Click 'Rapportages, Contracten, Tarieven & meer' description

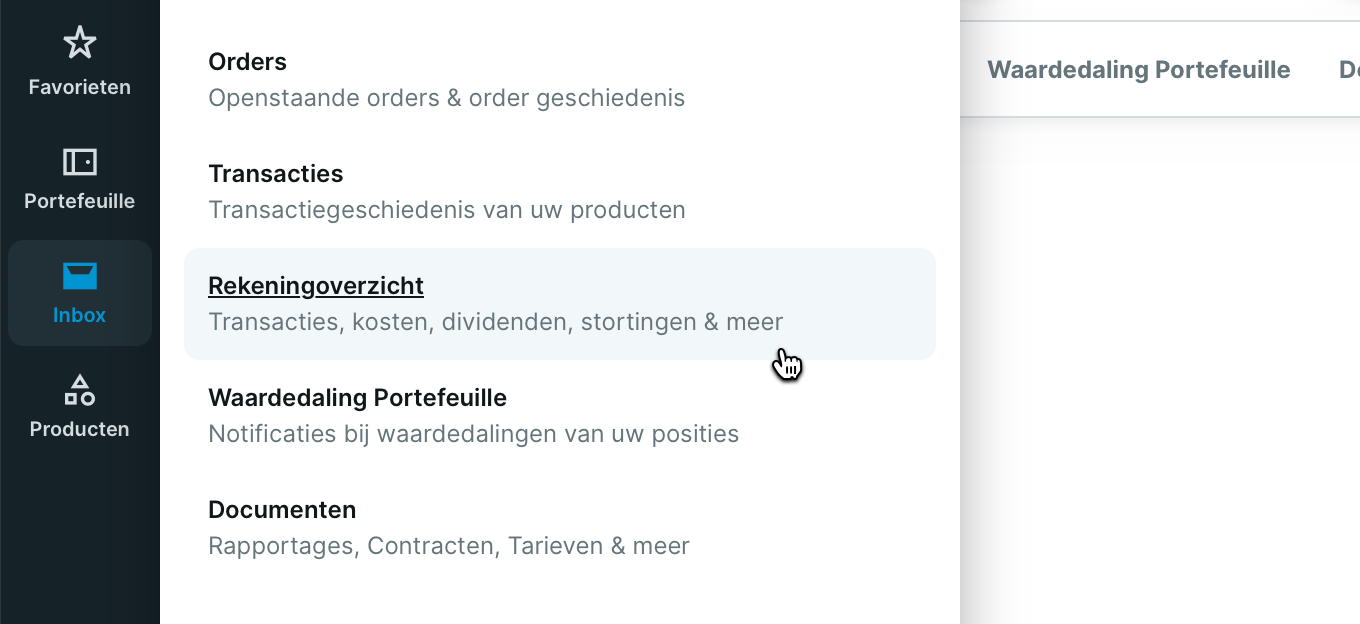pyautogui.click(x=448, y=546)
